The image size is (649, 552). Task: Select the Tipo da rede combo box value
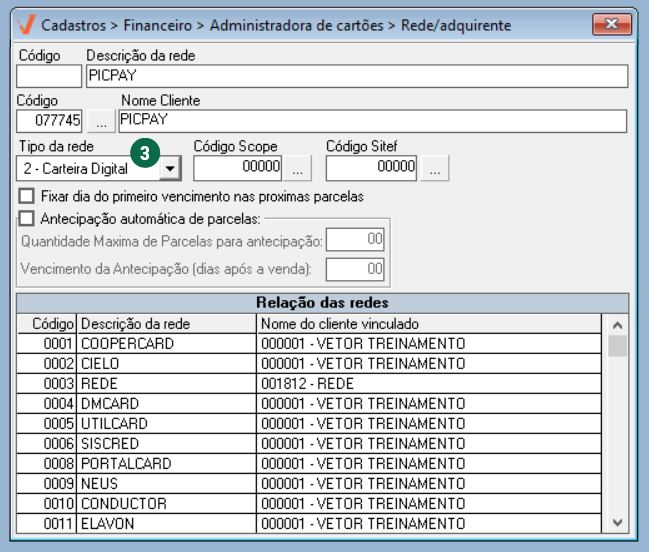pyautogui.click(x=88, y=168)
